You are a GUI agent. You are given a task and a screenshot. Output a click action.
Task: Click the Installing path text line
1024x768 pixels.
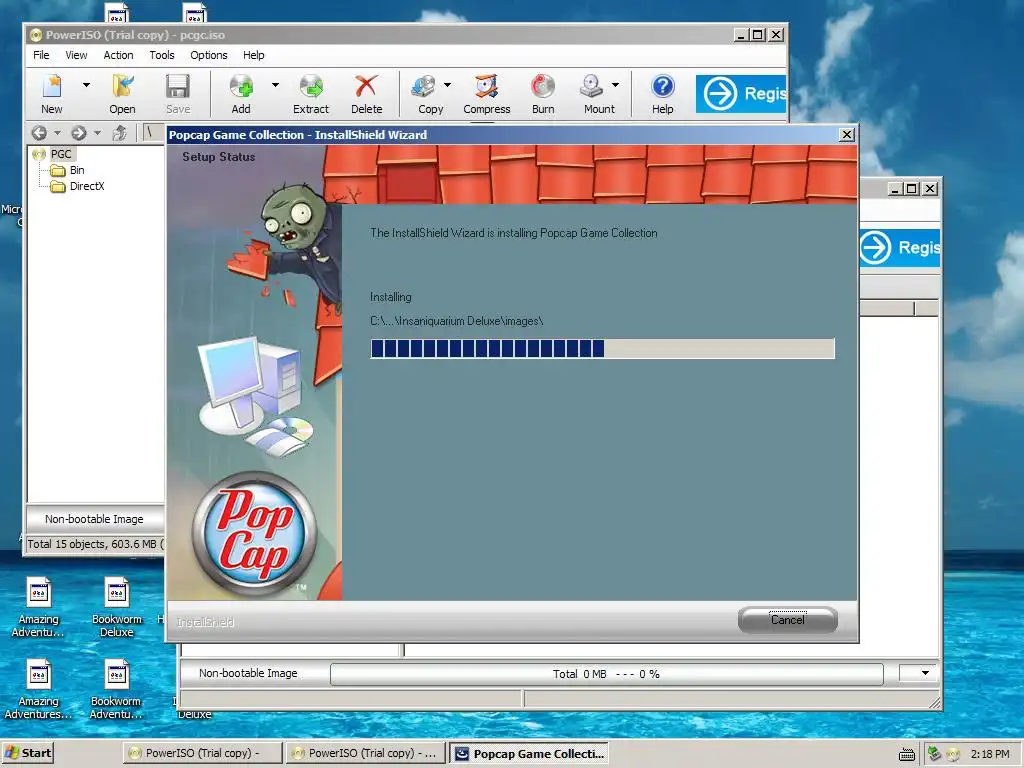pos(456,321)
